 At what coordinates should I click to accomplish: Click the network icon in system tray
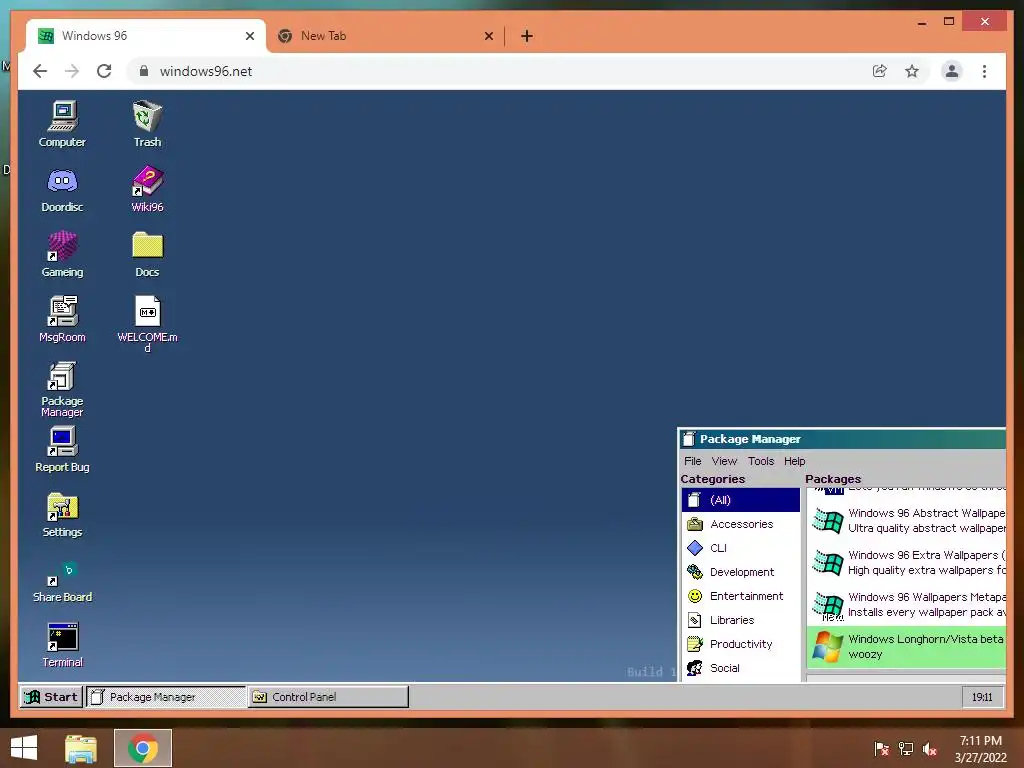pyautogui.click(x=906, y=749)
